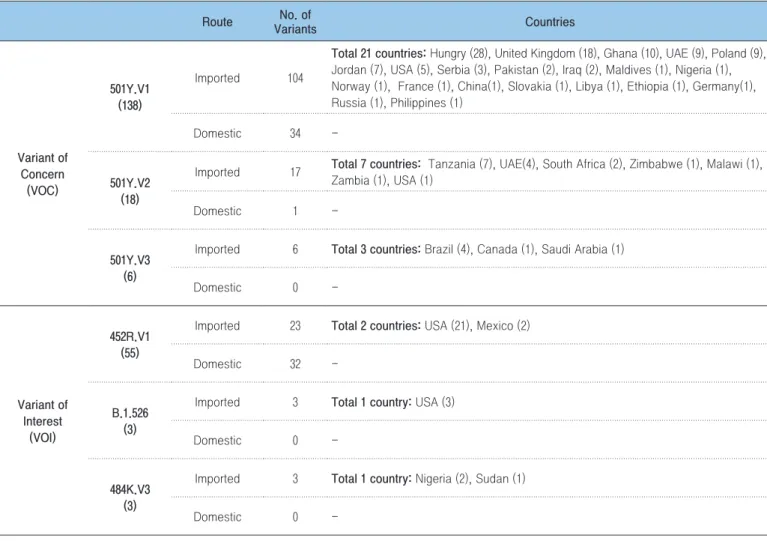Screen dimensions: 767x541
Task: Click the '484K.V3 (3)' variant cell
Action: 130,497
